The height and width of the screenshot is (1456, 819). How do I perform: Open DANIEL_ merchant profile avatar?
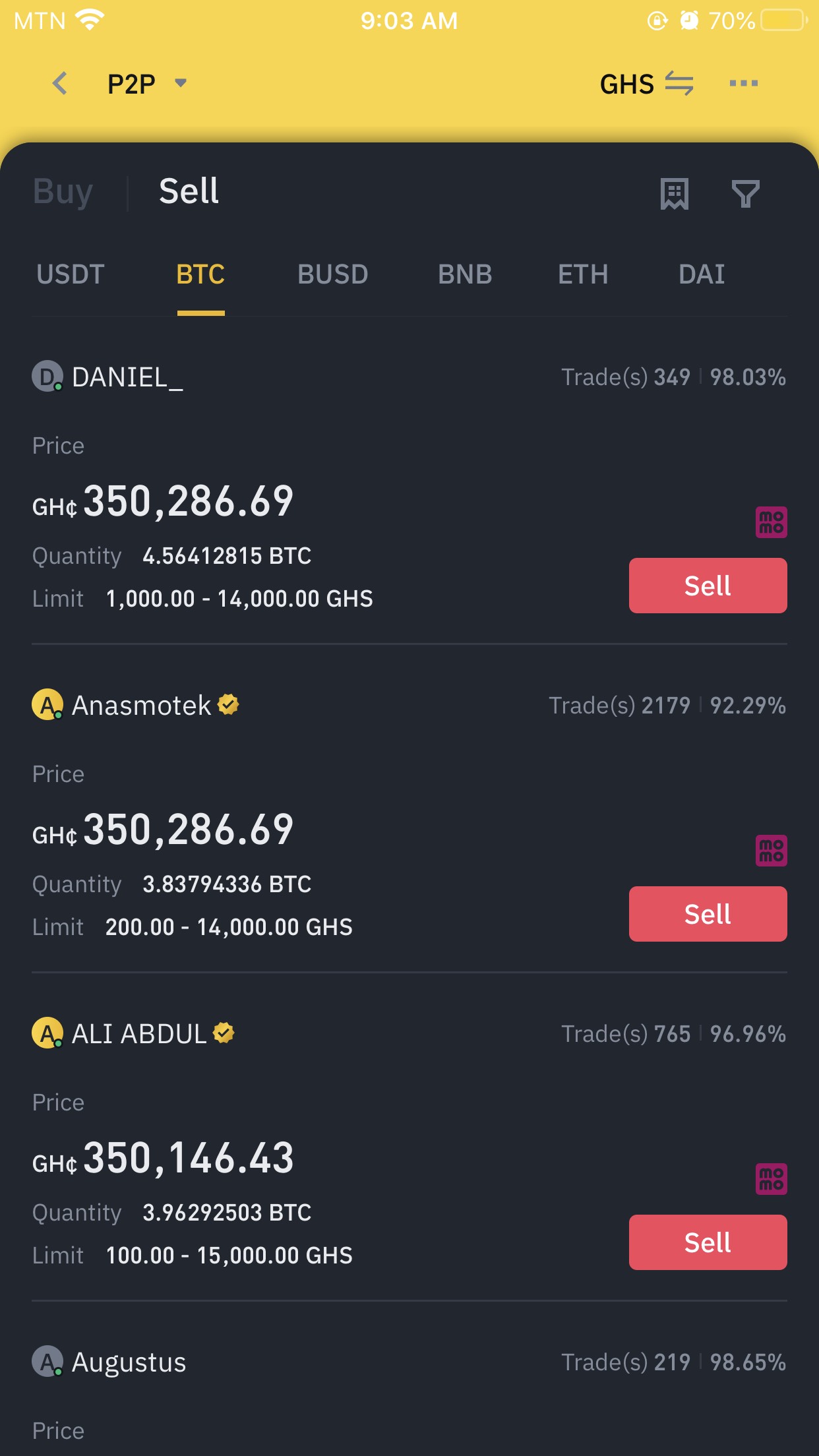coord(47,377)
